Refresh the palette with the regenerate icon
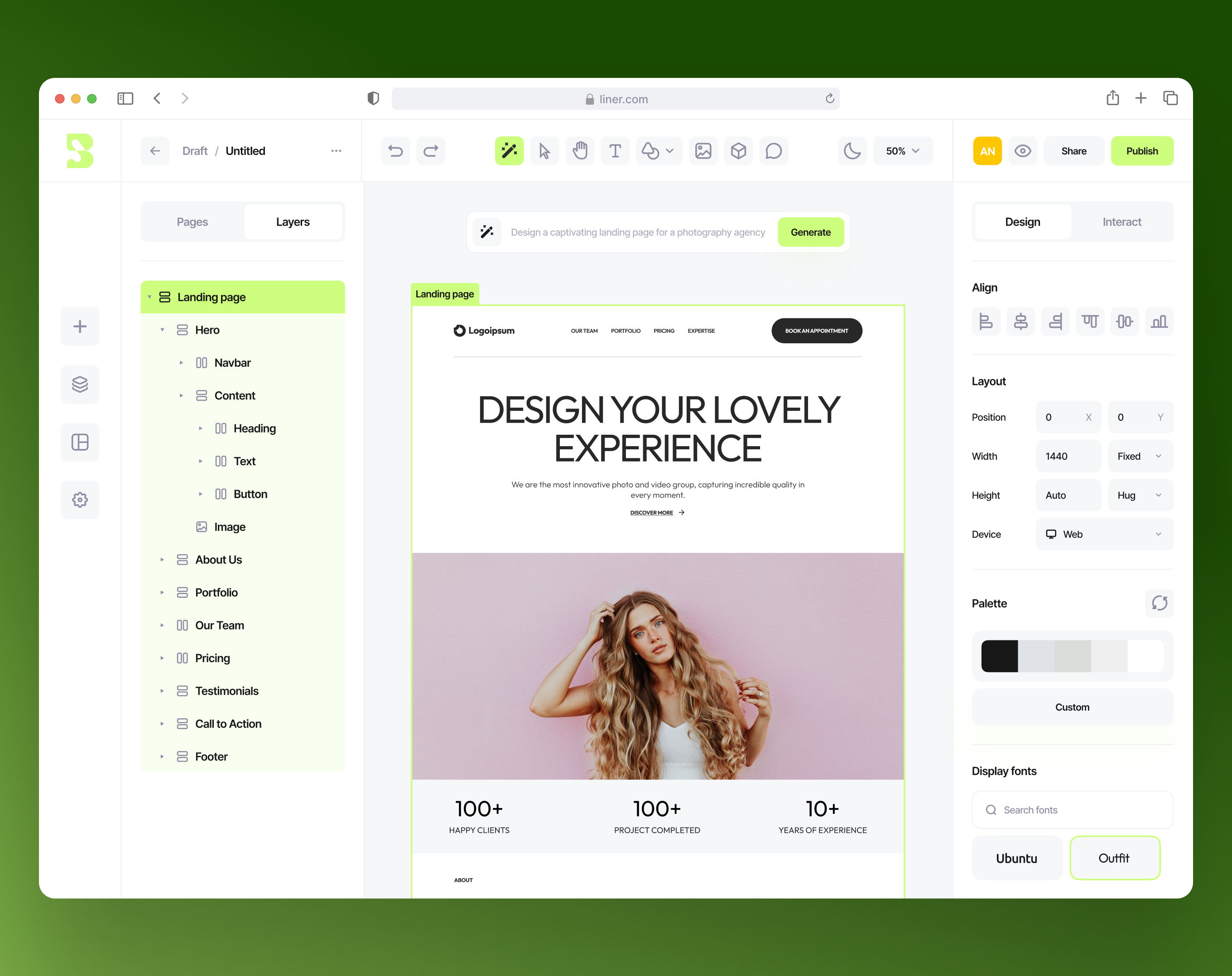1232x976 pixels. tap(1159, 603)
